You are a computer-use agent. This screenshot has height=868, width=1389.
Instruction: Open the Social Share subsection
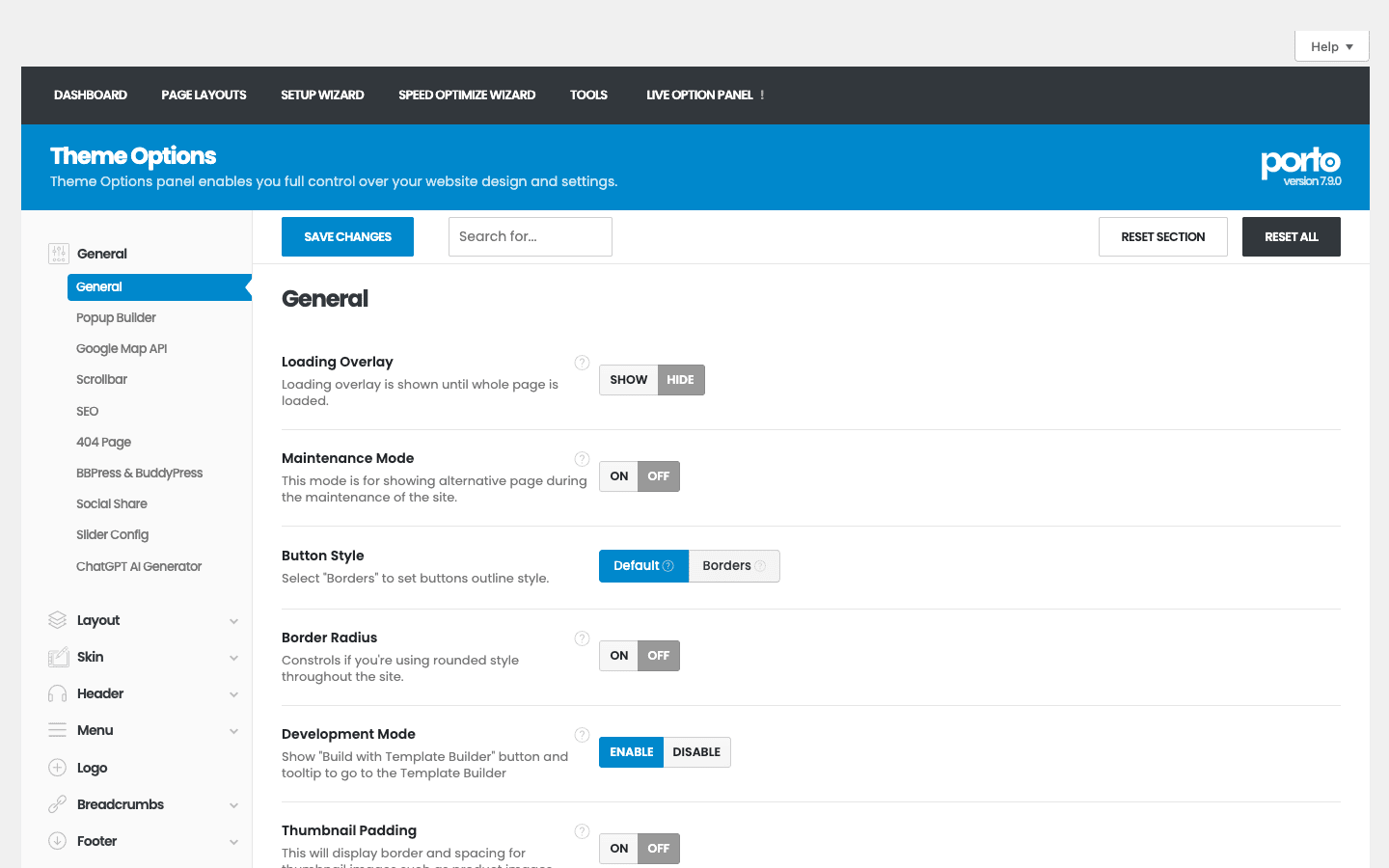[x=112, y=503]
